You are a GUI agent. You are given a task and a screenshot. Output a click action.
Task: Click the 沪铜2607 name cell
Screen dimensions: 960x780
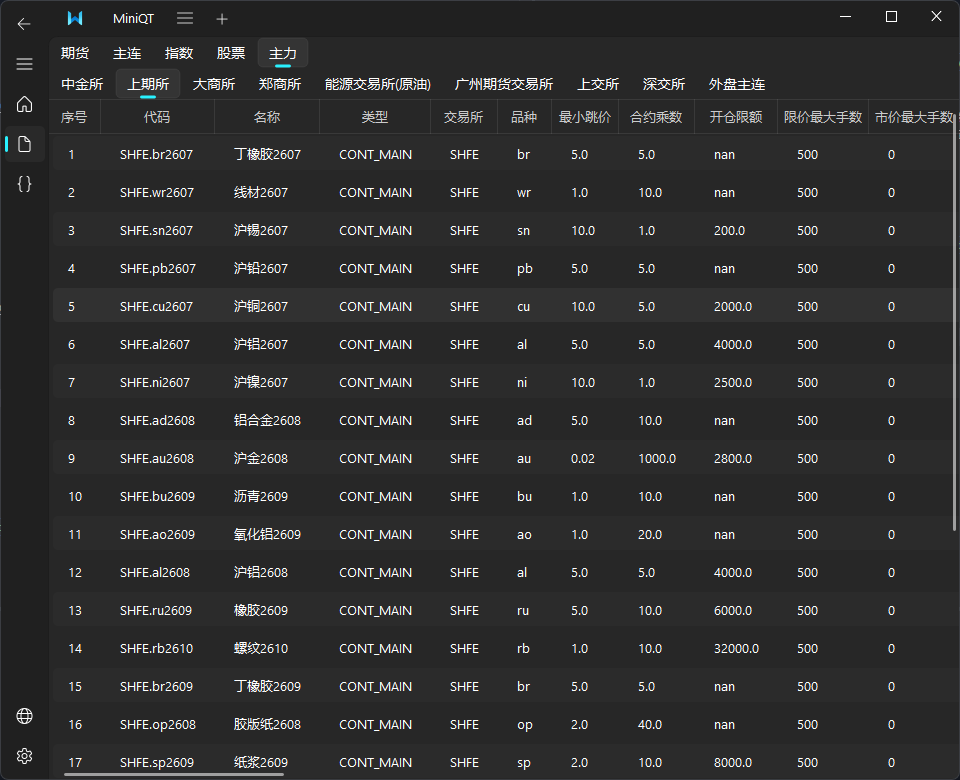(x=261, y=306)
